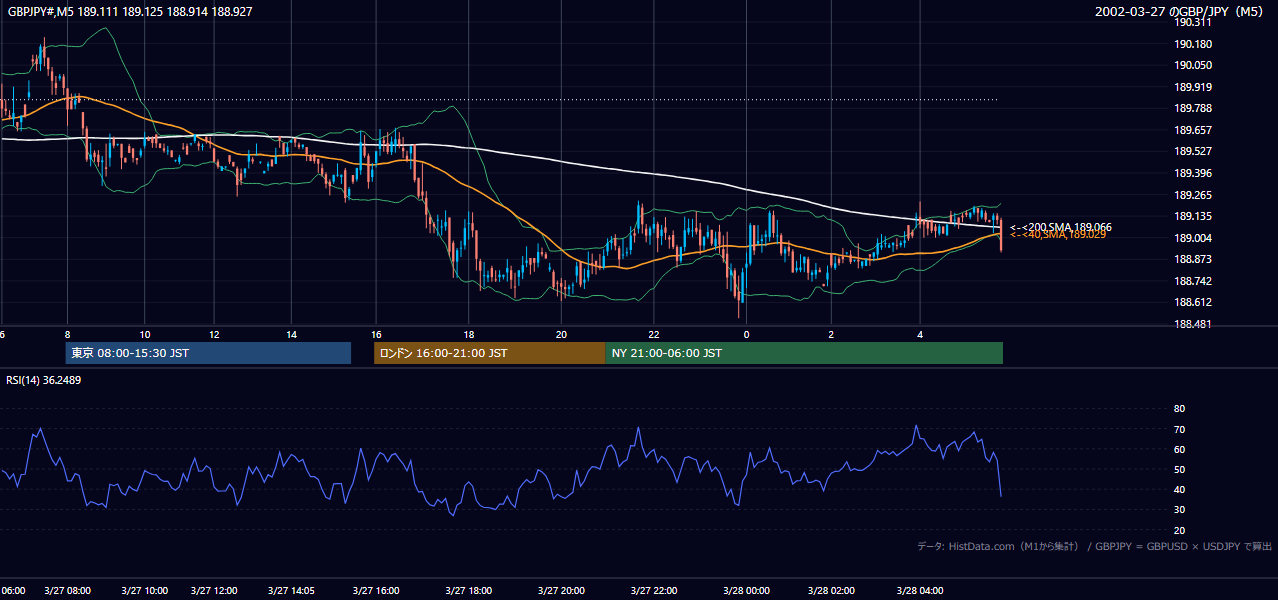Click the 3/27 08:00 date label
The height and width of the screenshot is (600, 1278).
[67, 590]
